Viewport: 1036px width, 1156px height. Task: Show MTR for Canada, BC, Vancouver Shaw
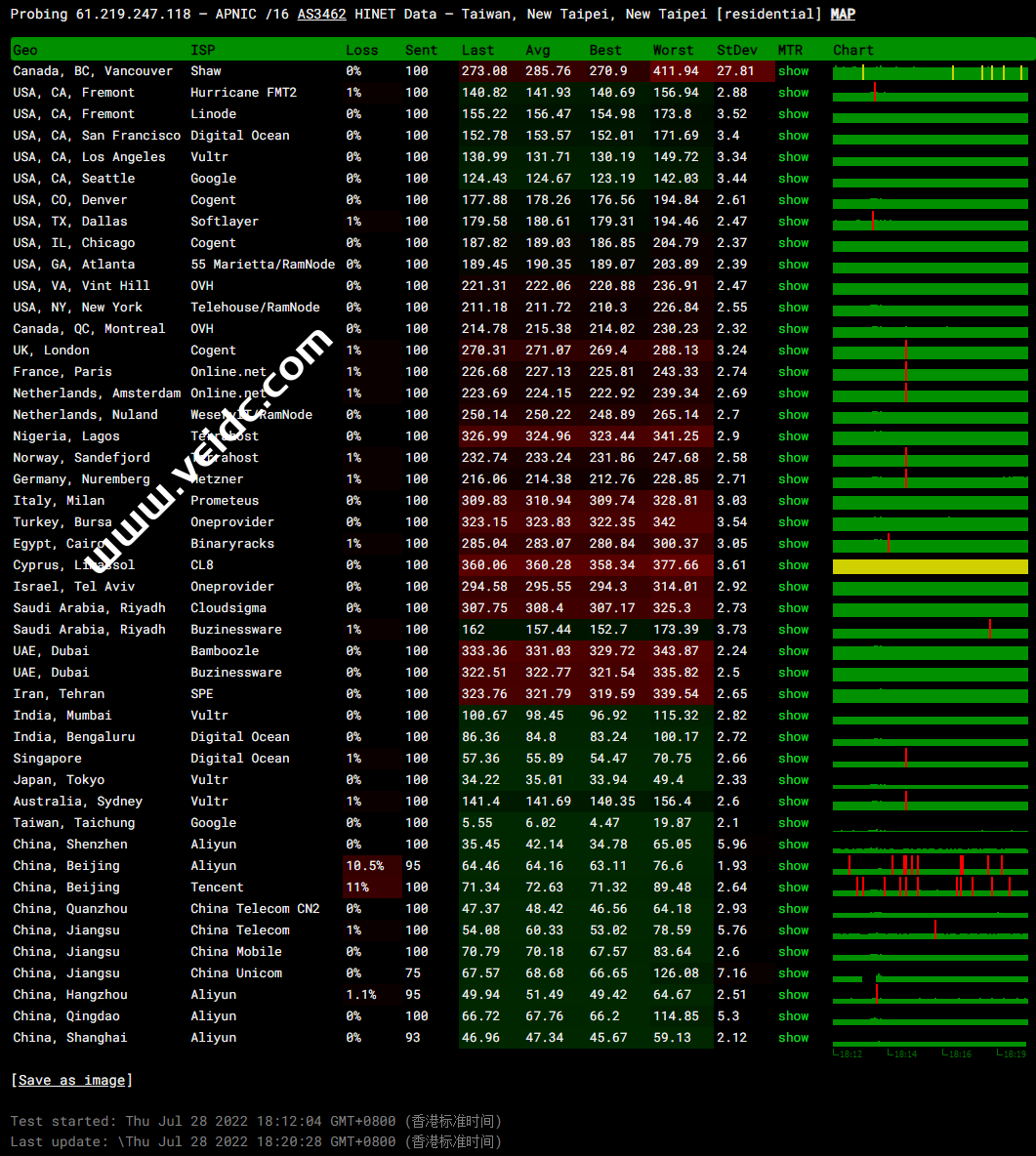coord(794,70)
